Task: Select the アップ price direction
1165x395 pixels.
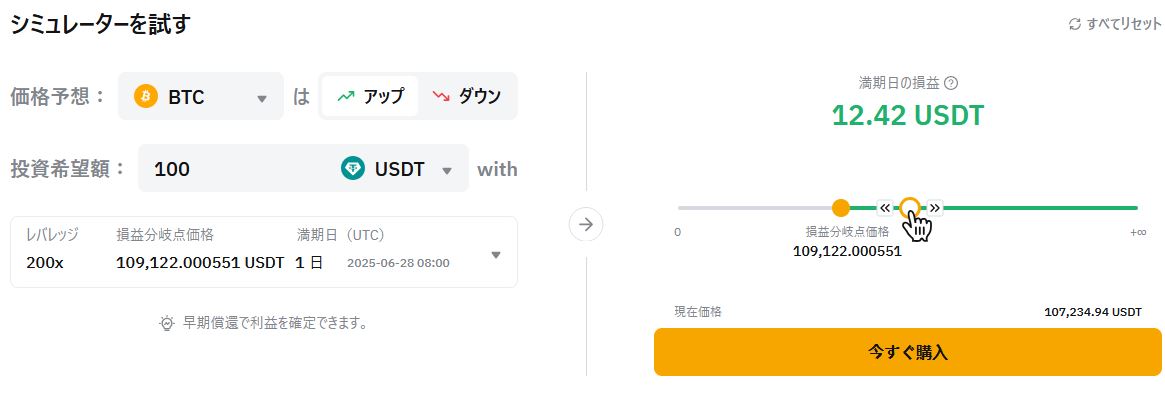Action: pyautogui.click(x=369, y=97)
